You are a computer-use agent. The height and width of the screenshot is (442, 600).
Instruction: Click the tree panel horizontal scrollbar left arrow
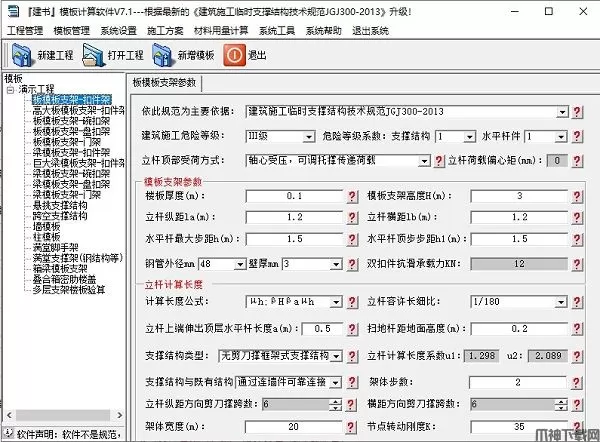(9, 415)
